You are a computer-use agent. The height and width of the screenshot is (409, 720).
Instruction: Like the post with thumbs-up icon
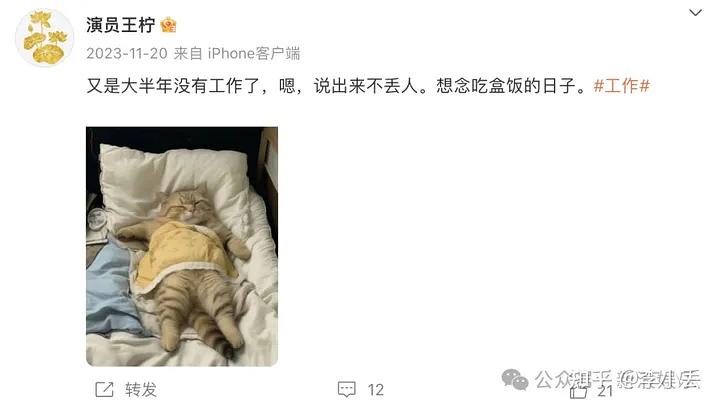click(x=578, y=391)
